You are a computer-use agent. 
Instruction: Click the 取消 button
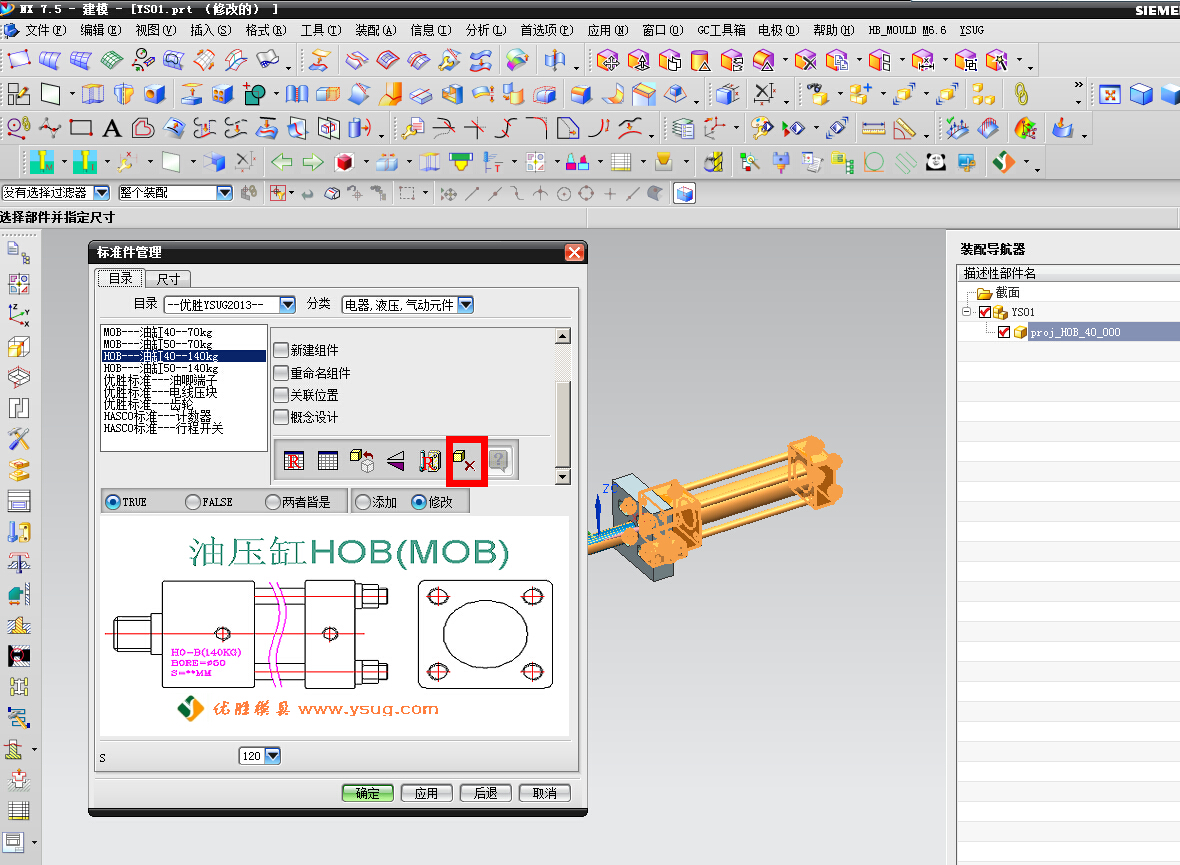544,793
